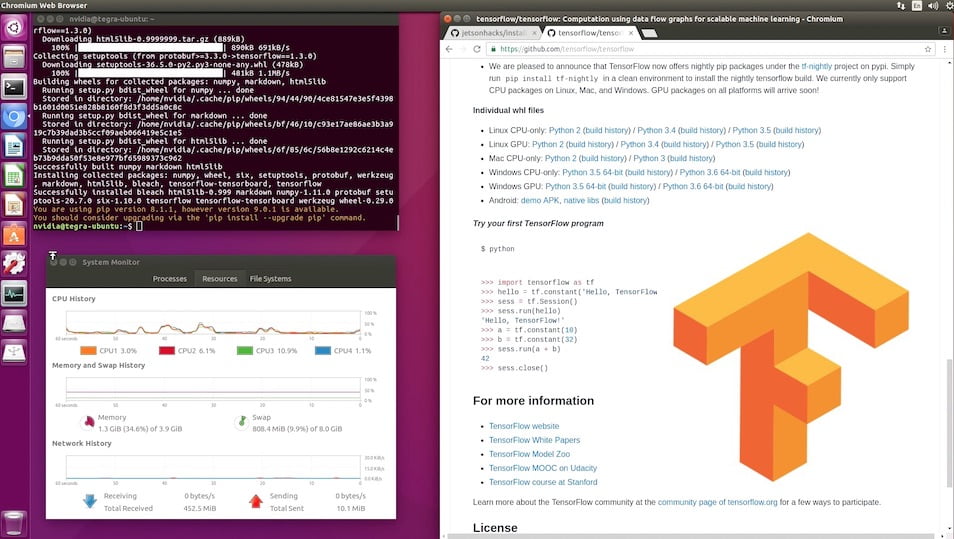Image resolution: width=954 pixels, height=539 pixels.
Task: Click the Swap pie color picker
Action: tap(242, 422)
